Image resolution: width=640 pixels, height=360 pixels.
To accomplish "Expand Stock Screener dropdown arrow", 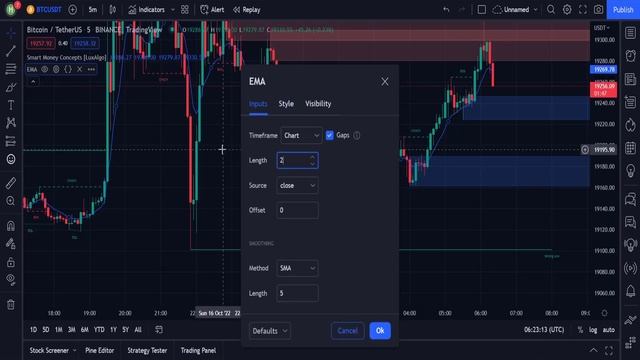I will click(74, 351).
